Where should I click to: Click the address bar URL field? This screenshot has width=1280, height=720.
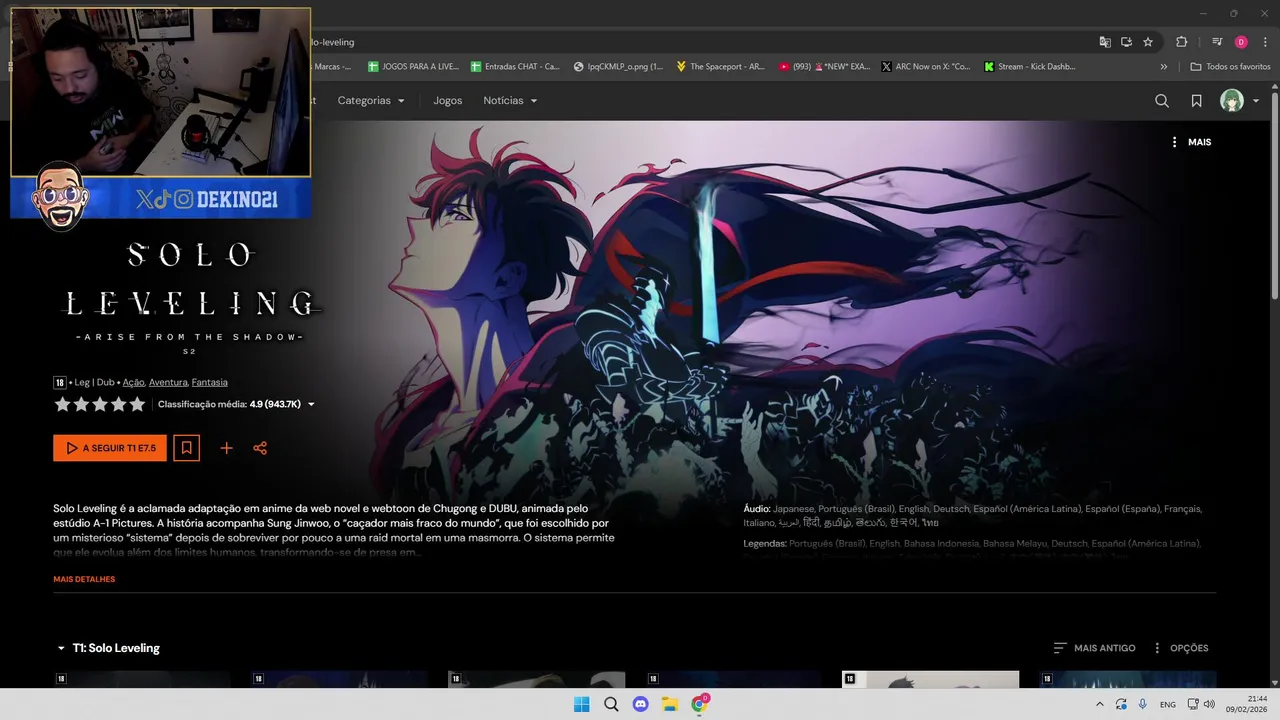[x=700, y=42]
